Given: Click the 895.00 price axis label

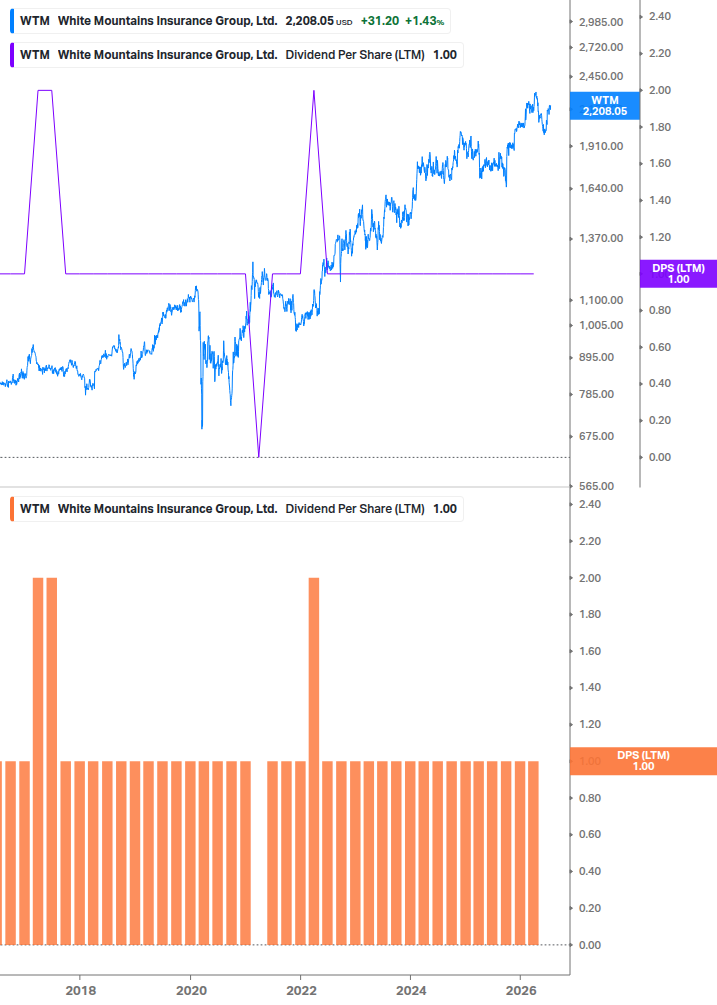Looking at the screenshot, I should tap(597, 358).
